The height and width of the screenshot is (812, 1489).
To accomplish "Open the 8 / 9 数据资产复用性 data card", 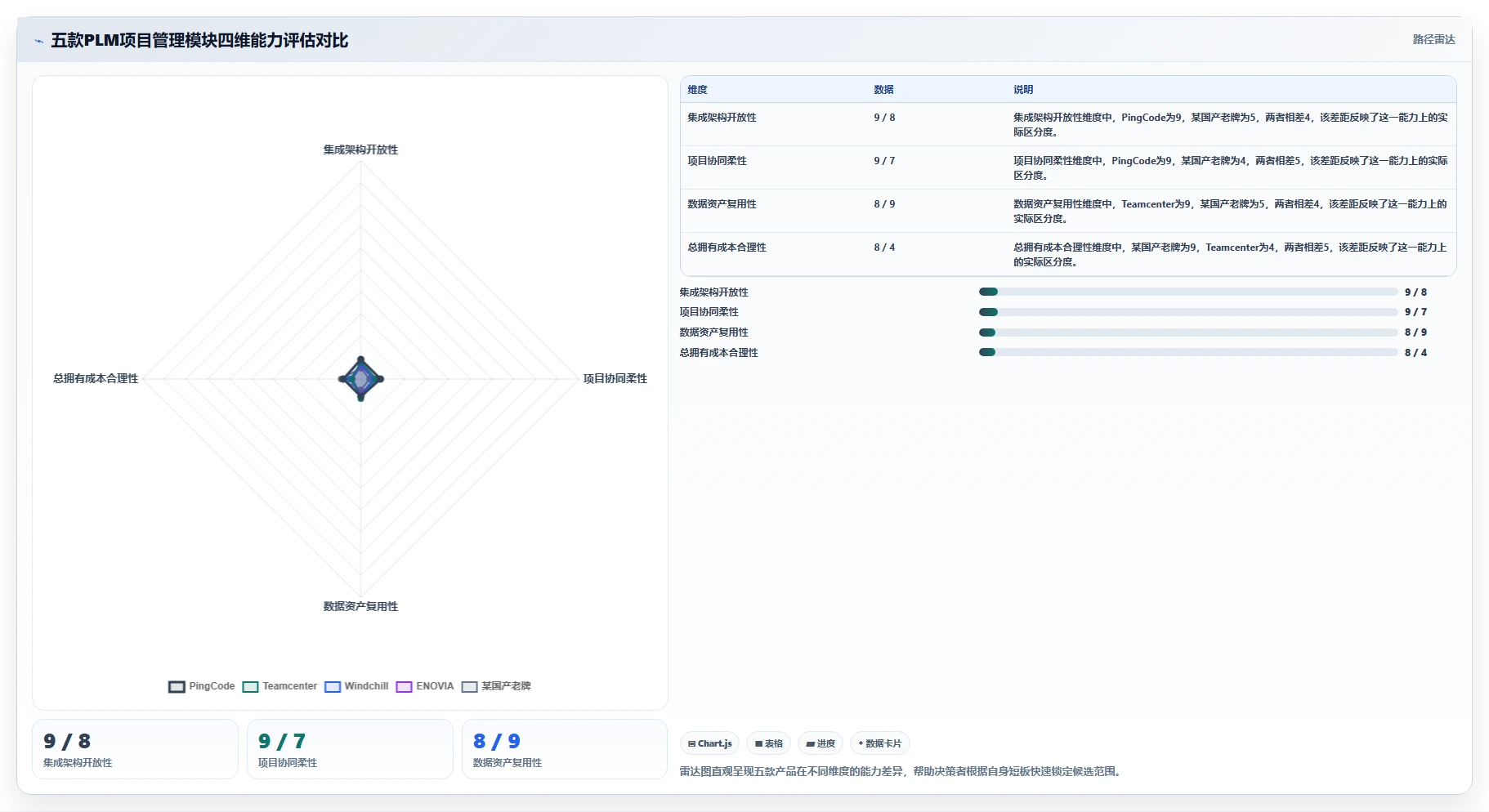I will point(565,749).
